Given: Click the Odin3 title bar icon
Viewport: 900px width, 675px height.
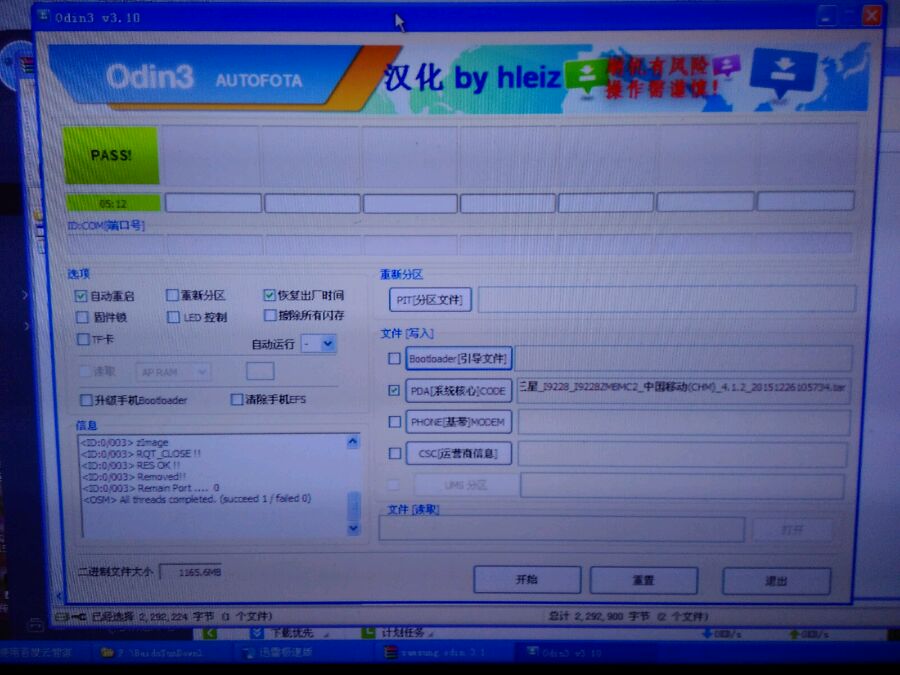Looking at the screenshot, I should [43, 16].
